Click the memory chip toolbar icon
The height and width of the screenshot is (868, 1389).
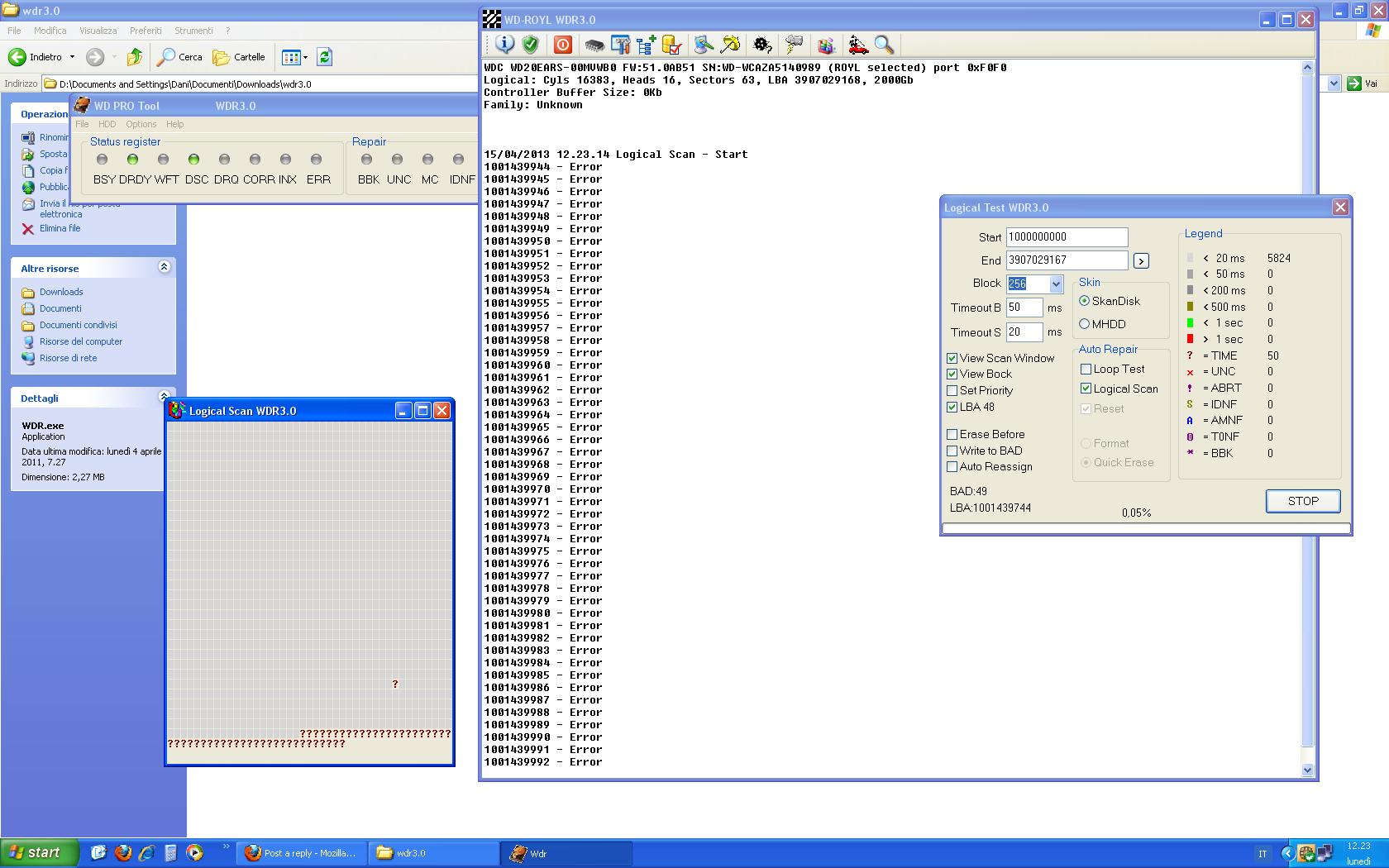point(594,45)
